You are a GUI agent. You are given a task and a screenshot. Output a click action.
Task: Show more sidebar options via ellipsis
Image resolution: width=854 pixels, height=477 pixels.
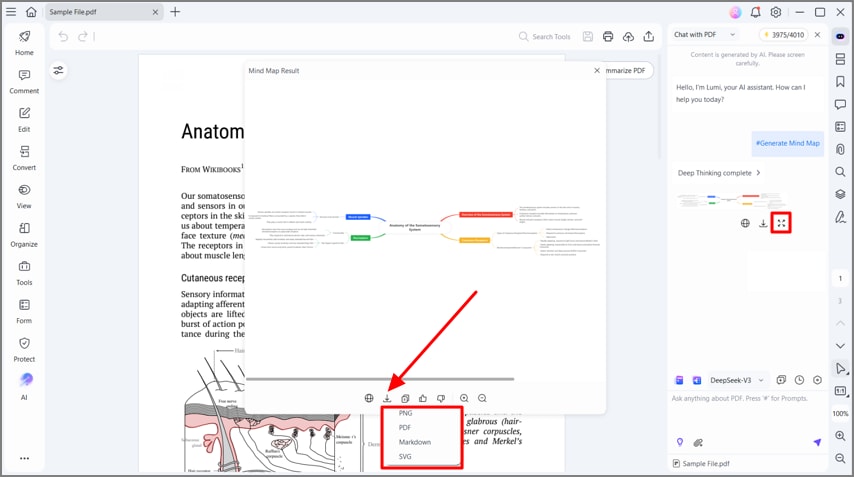click(25, 458)
